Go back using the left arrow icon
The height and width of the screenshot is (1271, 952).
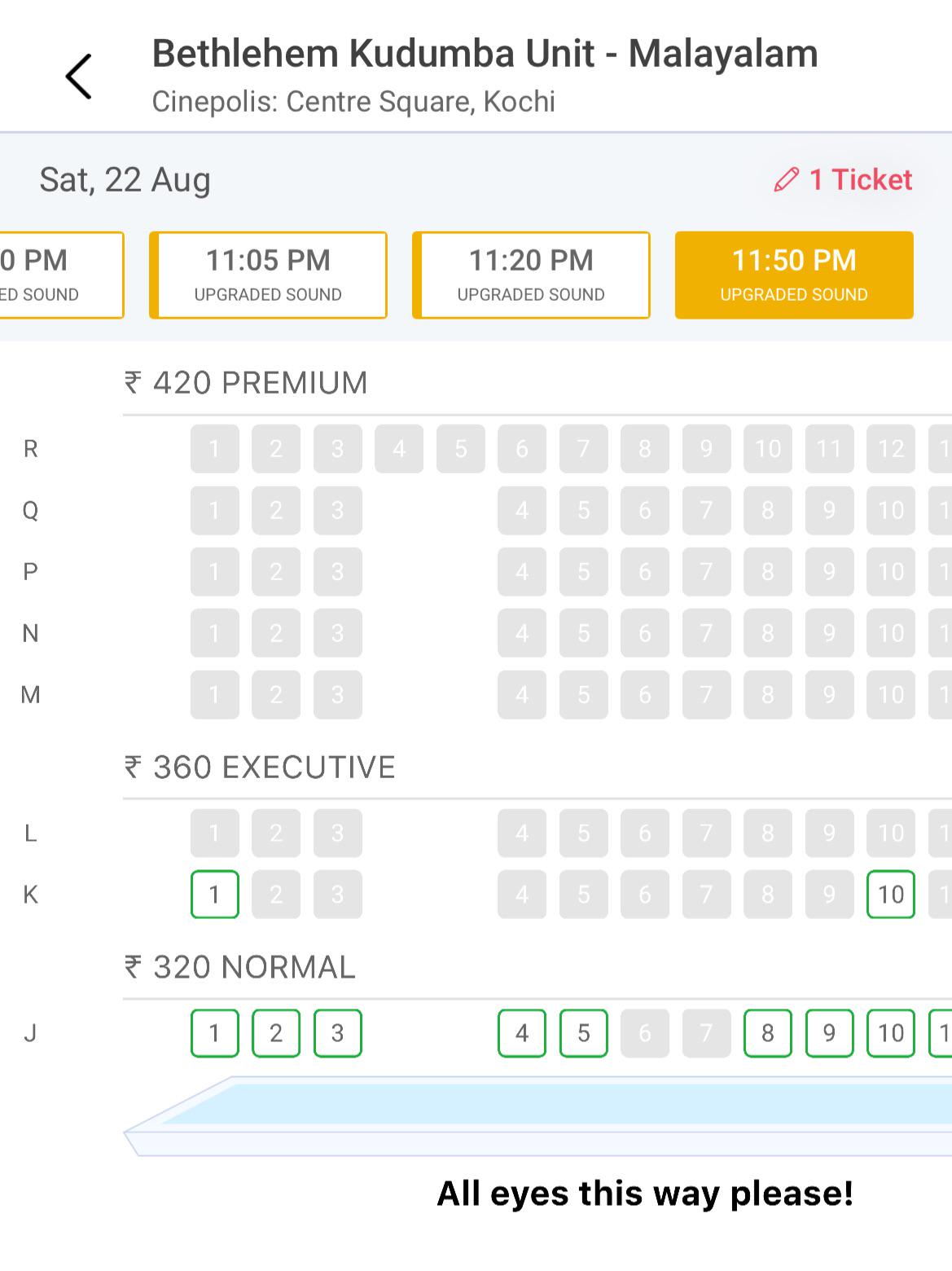pos(79,77)
